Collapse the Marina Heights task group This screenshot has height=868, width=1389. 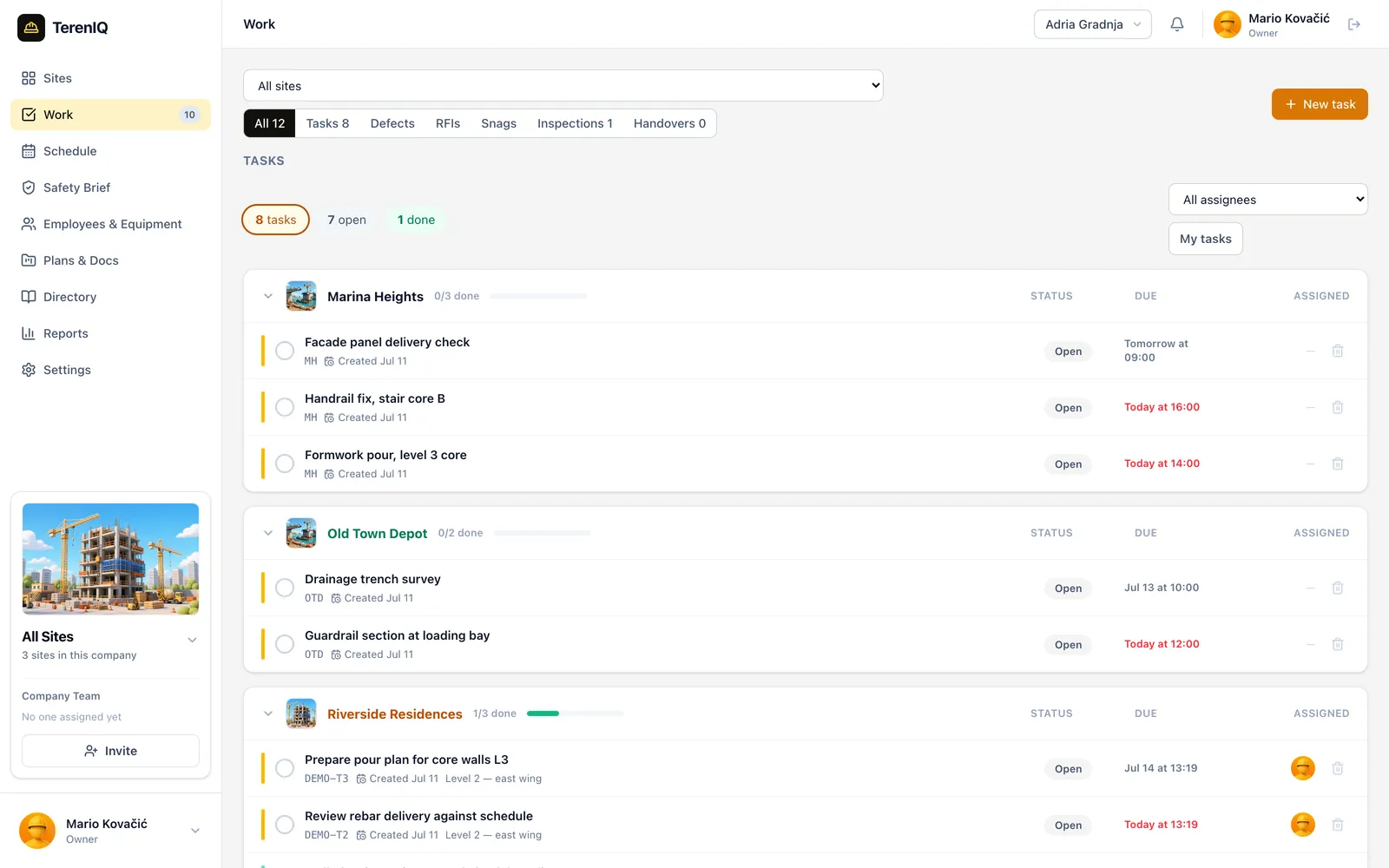pos(268,296)
